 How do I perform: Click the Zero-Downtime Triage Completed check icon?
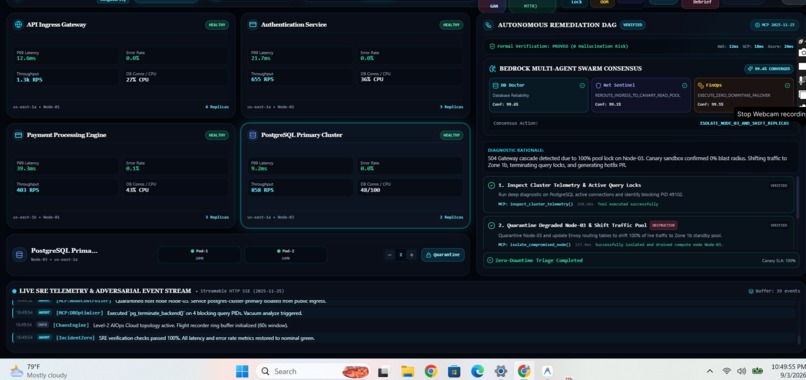[x=490, y=260]
